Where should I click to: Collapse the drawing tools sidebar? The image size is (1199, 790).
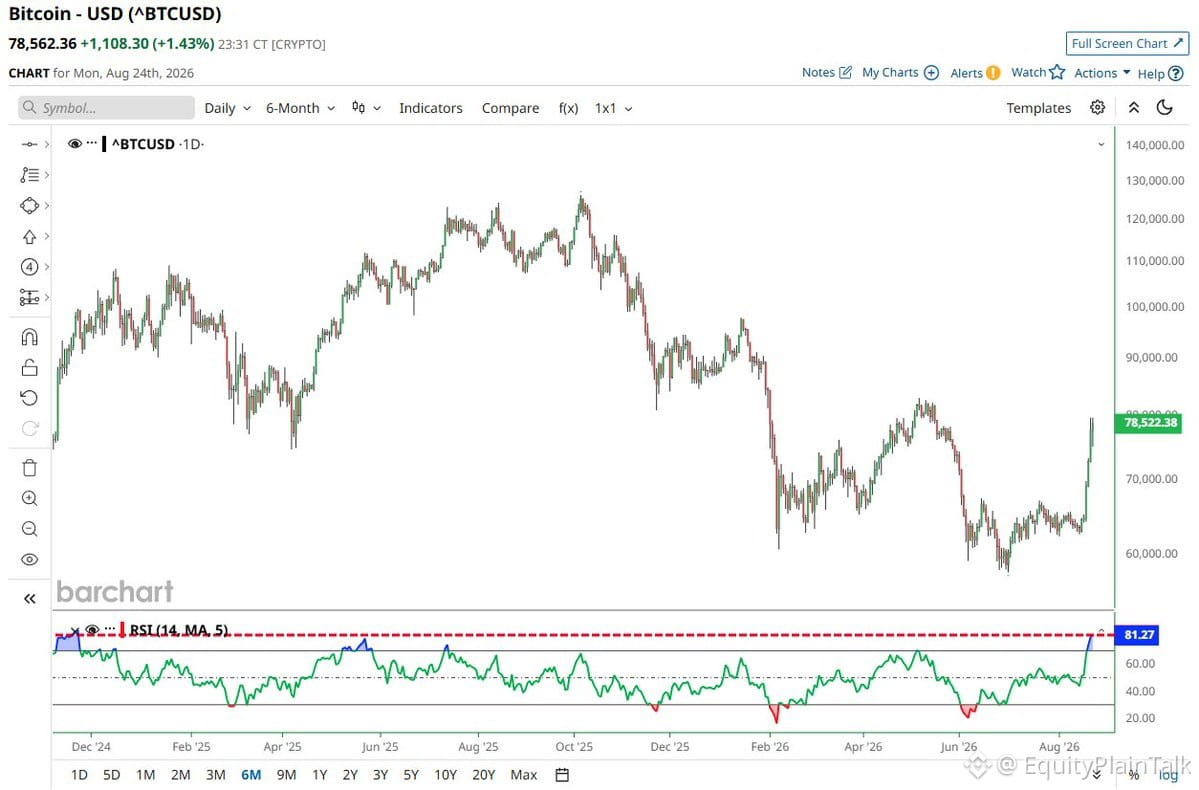click(x=29, y=599)
